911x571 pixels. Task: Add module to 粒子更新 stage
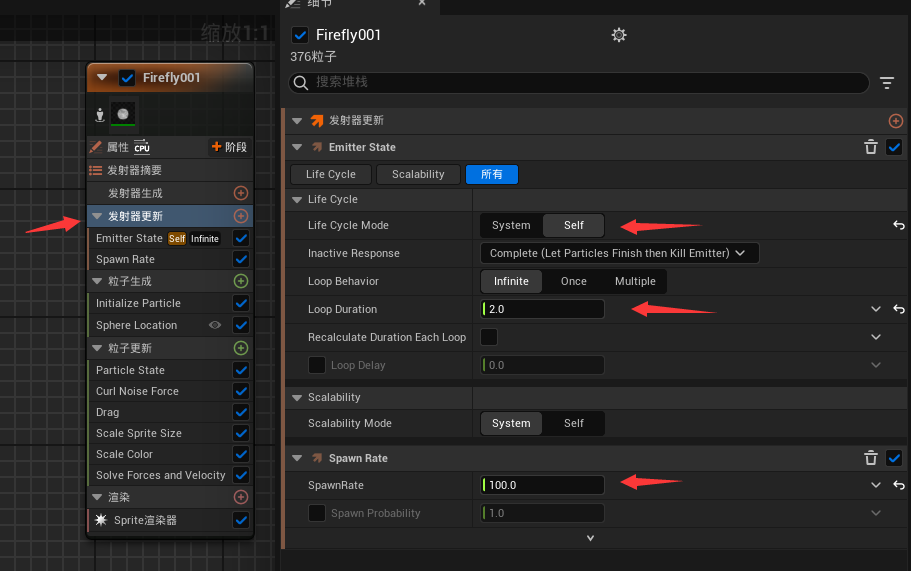coord(241,348)
